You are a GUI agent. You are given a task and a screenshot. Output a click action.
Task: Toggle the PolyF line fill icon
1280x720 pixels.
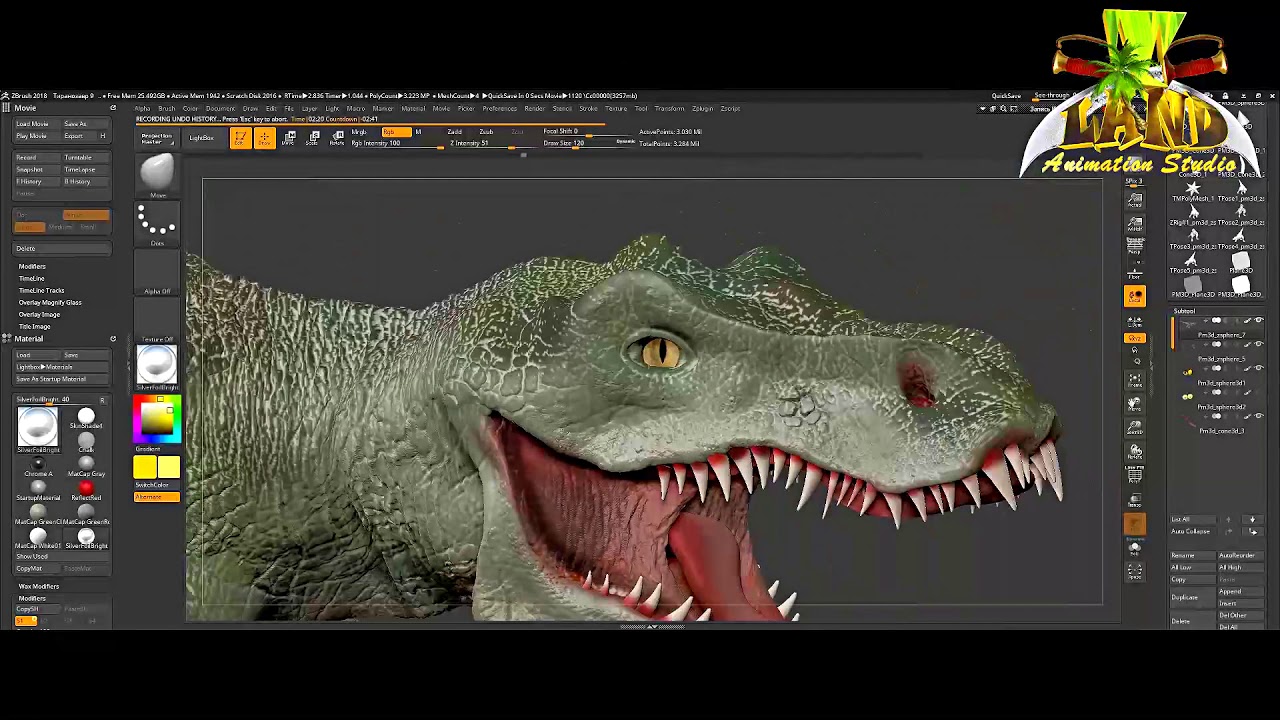click(x=1135, y=476)
